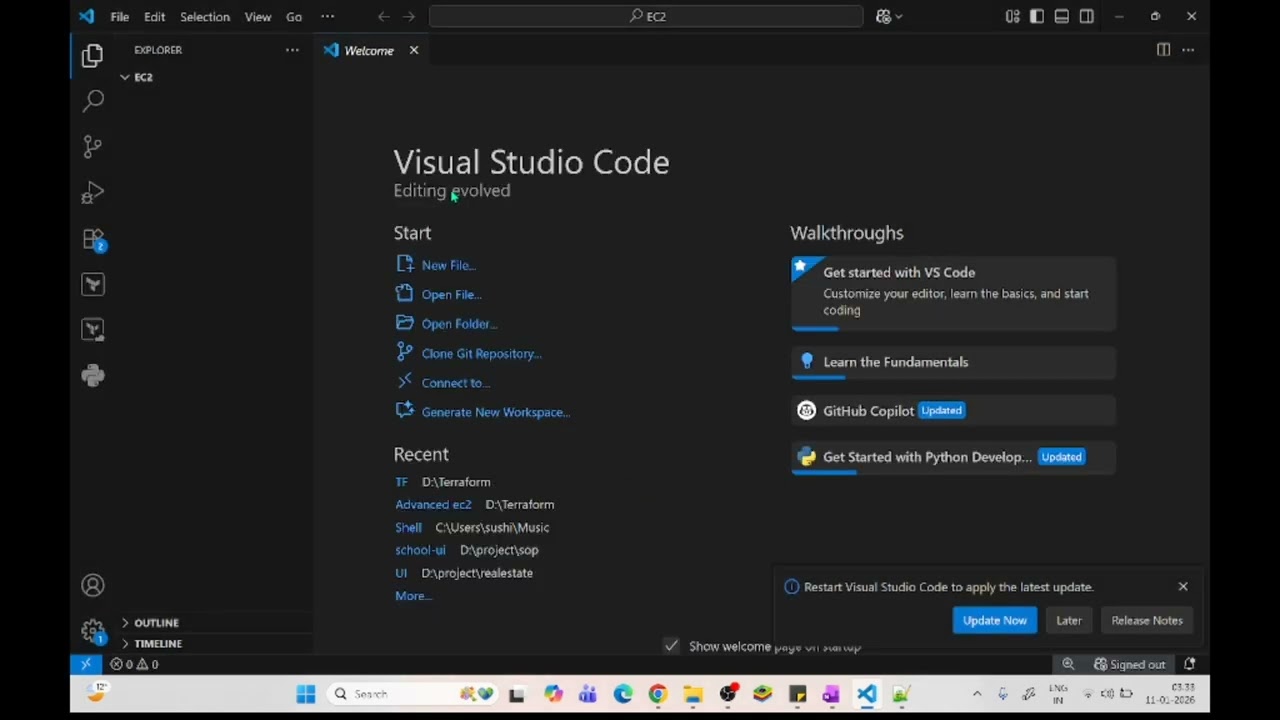Toggle Primary Side Bar visibility
Screen dimensions: 1280x720
coord(1037,16)
